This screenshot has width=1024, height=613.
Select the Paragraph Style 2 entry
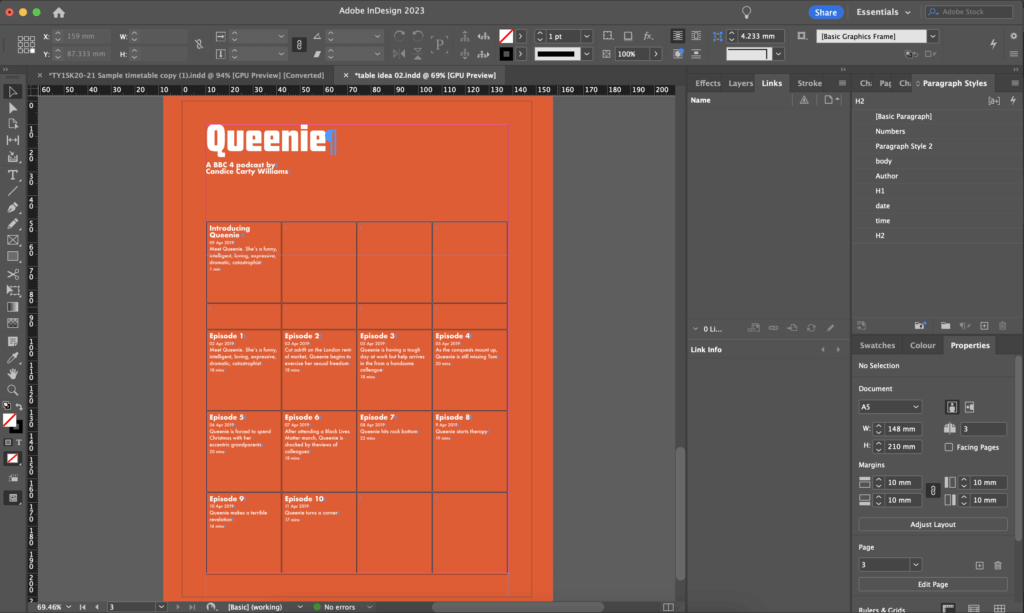tap(904, 146)
